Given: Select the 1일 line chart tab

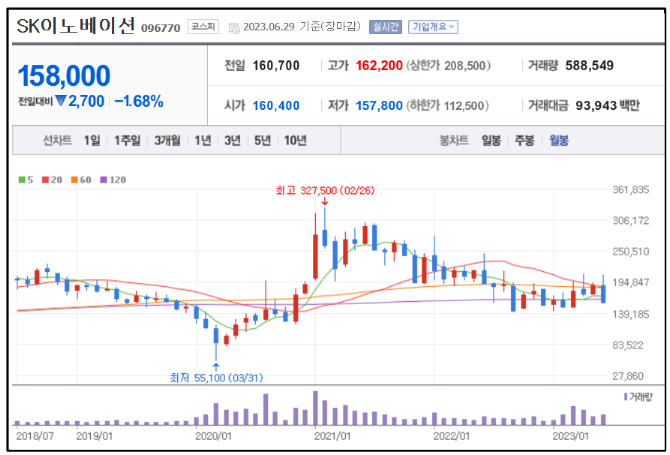Looking at the screenshot, I should coord(92,140).
